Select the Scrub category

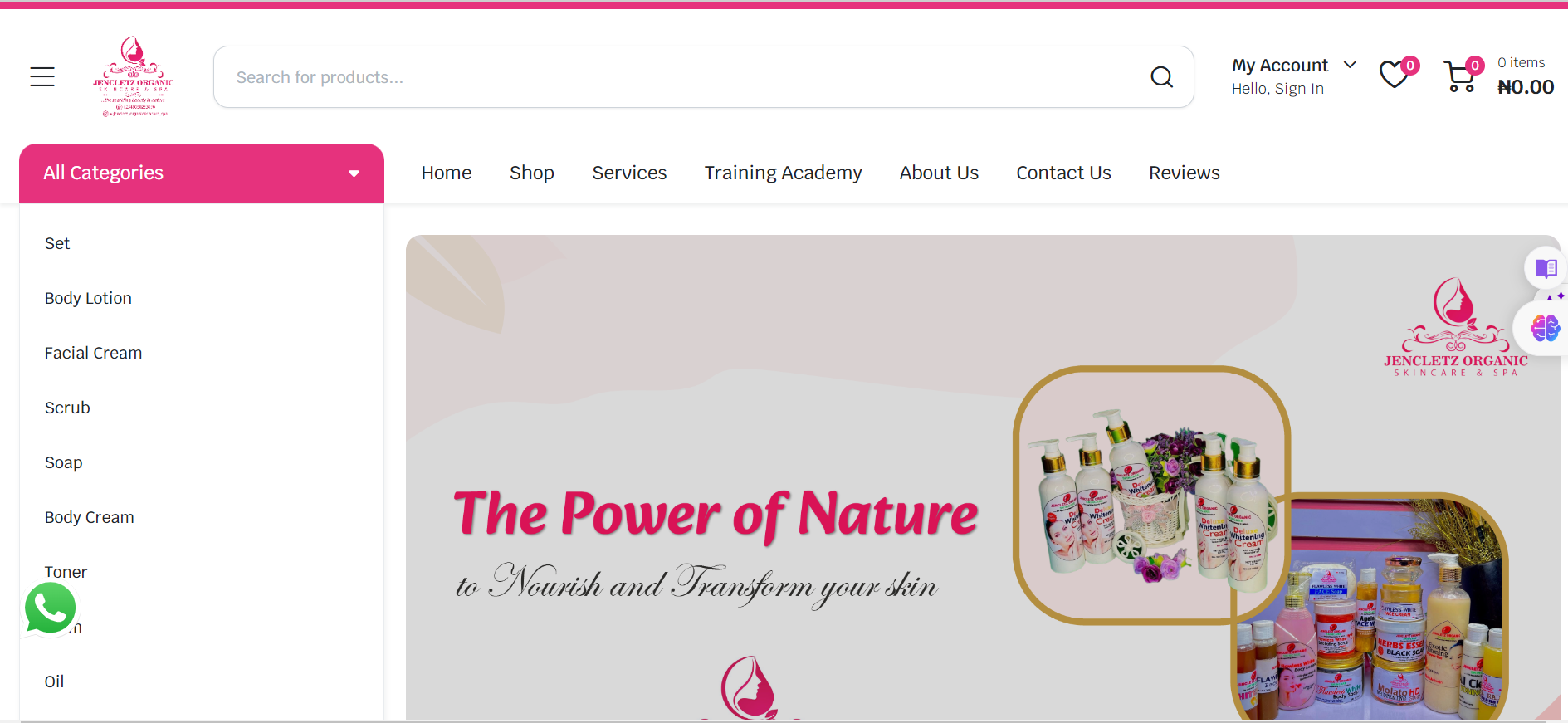tap(67, 408)
